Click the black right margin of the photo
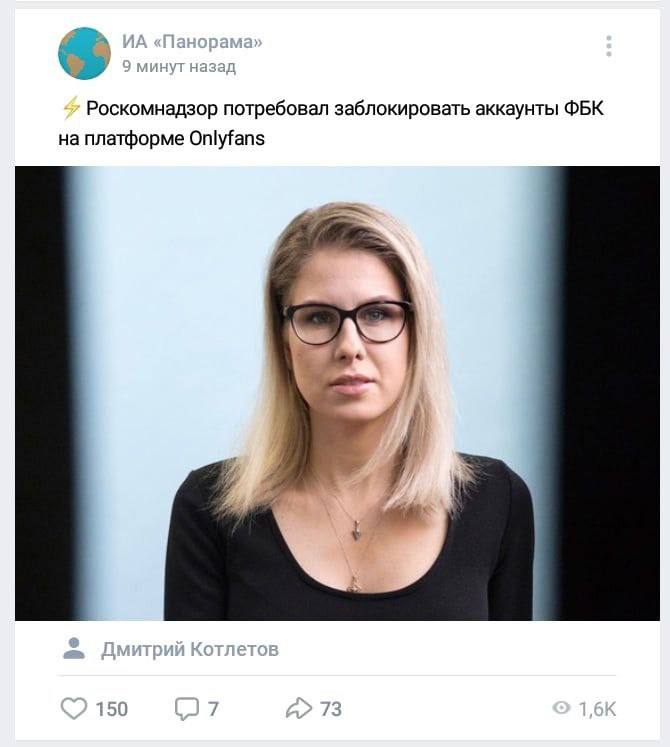The image size is (670, 747). pyautogui.click(x=615, y=393)
